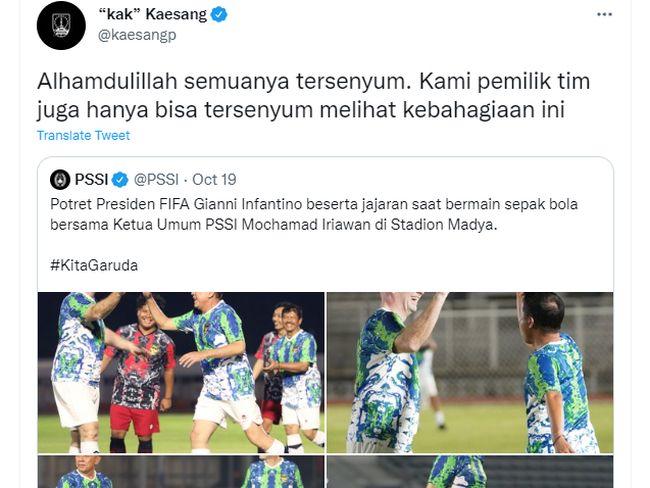Open the photo of Infantino raising his arm
The image size is (650, 488).
point(470,373)
